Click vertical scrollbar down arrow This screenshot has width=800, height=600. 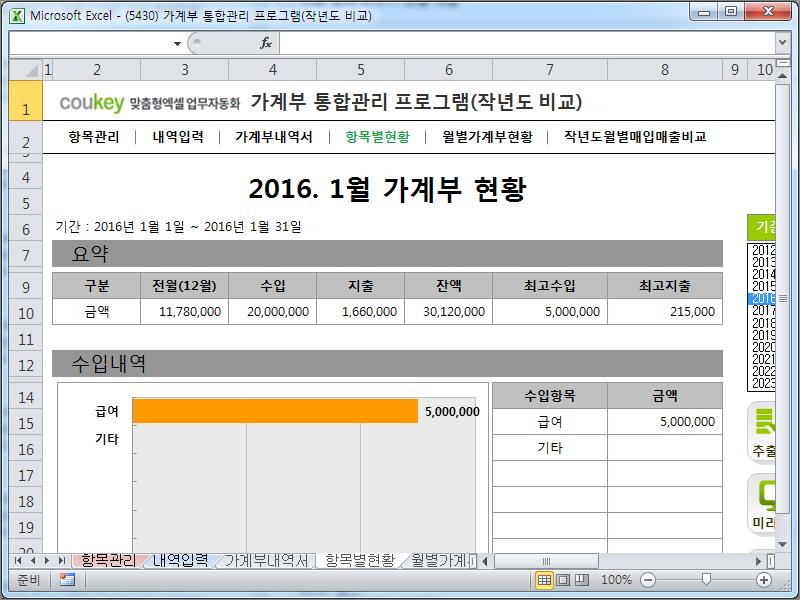[x=782, y=544]
